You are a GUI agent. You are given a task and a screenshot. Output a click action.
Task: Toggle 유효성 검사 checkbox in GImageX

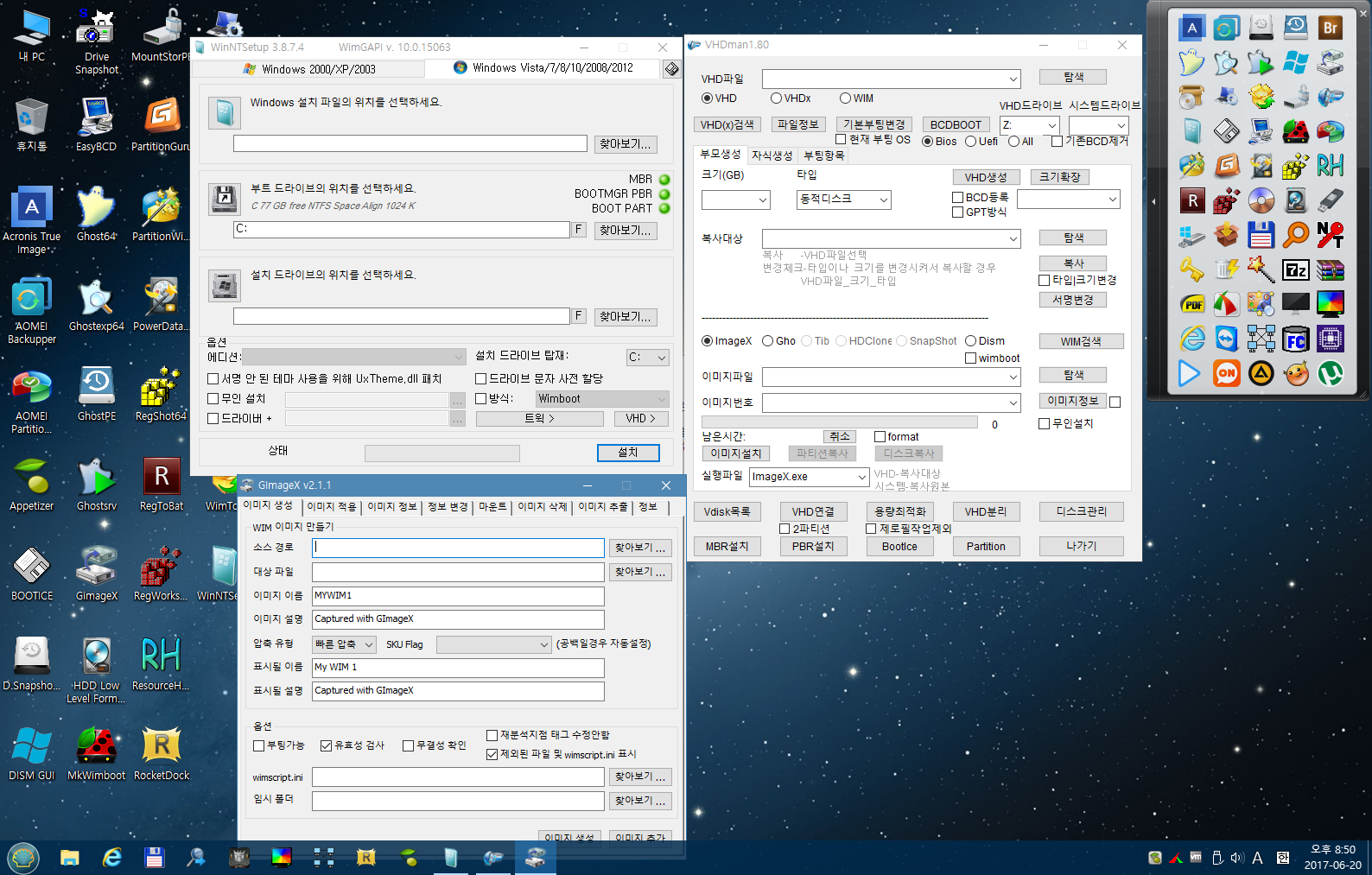[352, 745]
